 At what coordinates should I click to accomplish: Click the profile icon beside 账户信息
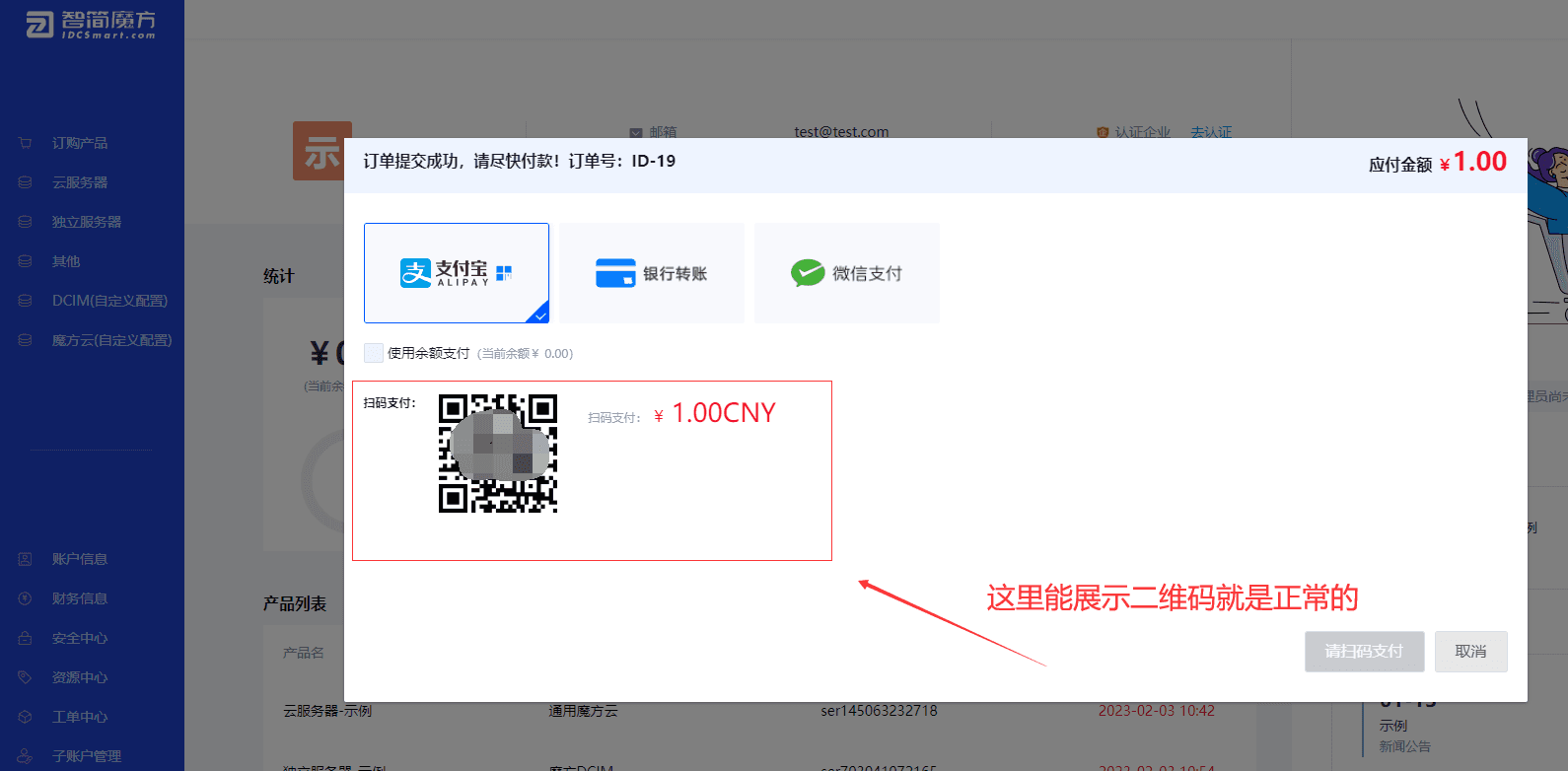[26, 559]
